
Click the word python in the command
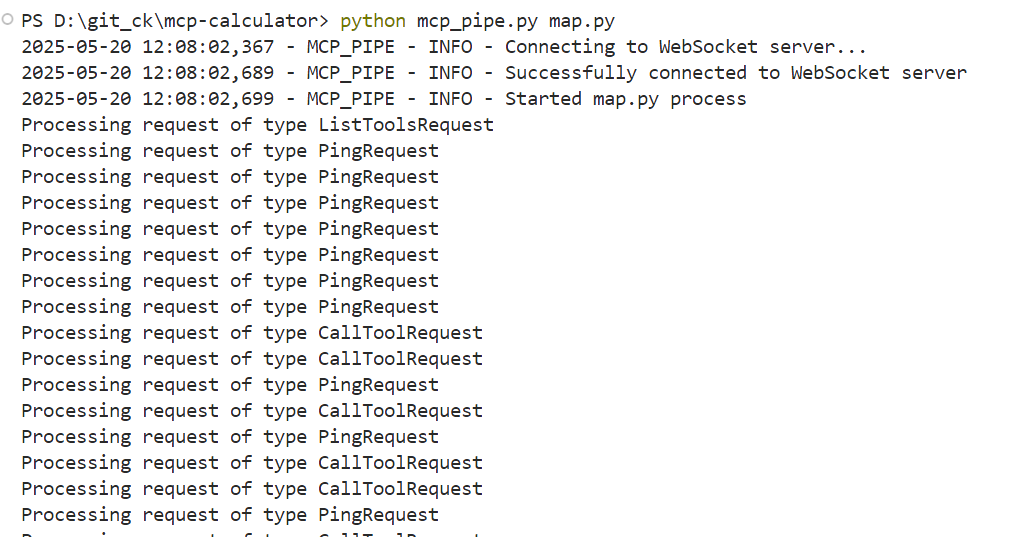click(373, 21)
